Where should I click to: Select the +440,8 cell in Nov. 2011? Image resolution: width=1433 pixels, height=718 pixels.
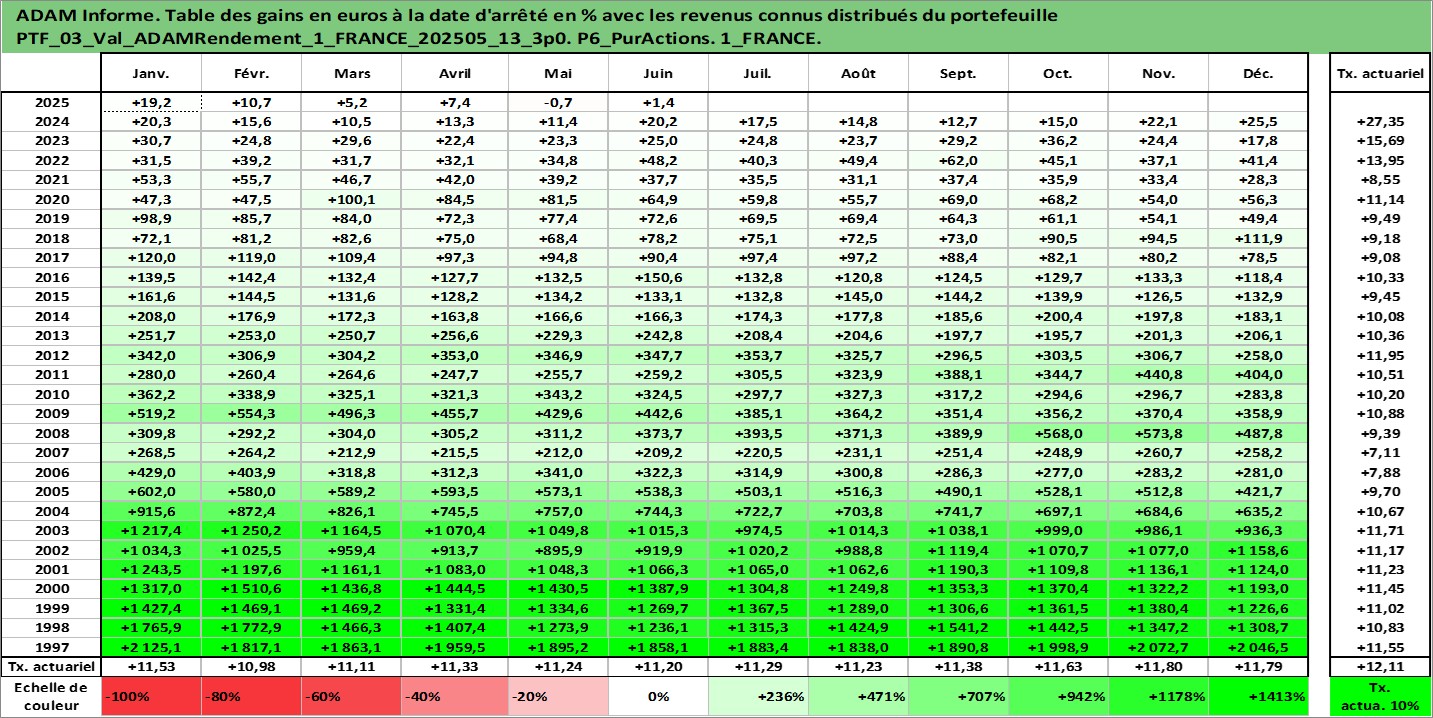(1158, 375)
